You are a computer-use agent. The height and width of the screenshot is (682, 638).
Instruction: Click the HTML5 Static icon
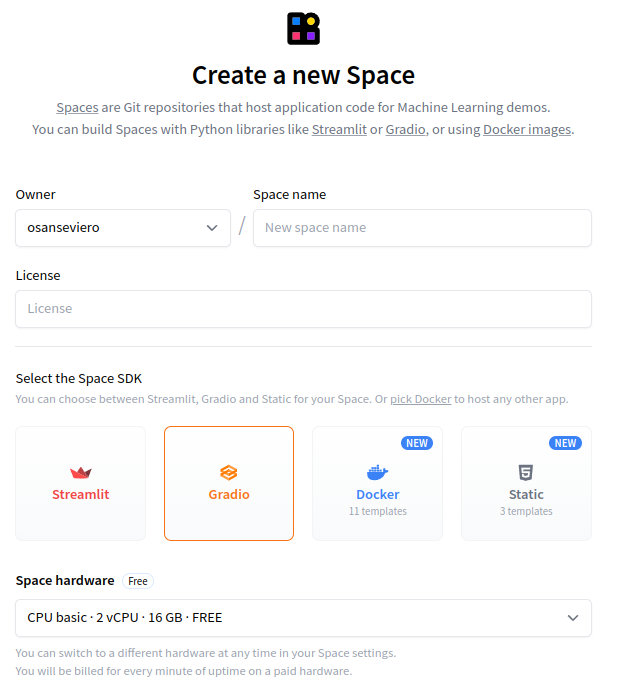[526, 473]
